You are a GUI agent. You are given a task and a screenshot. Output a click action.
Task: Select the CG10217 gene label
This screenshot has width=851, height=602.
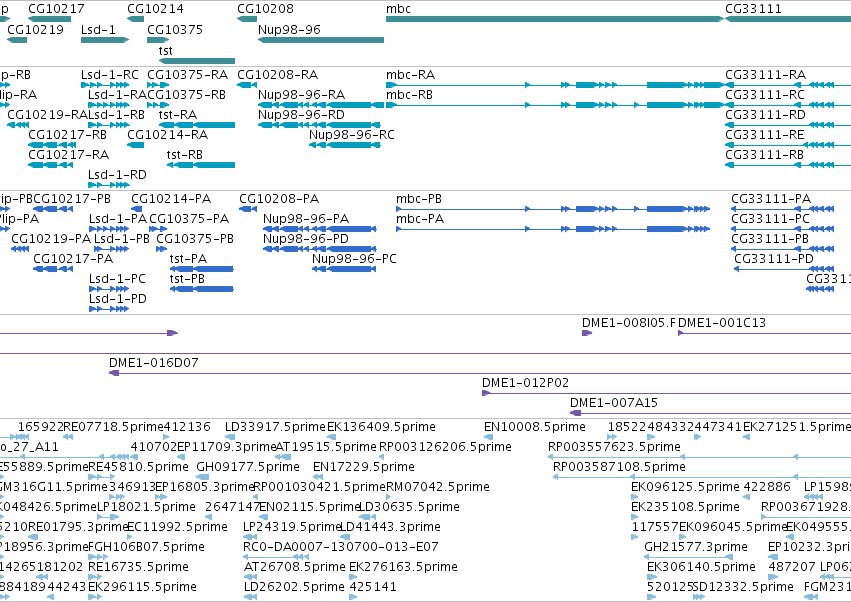[x=56, y=9]
